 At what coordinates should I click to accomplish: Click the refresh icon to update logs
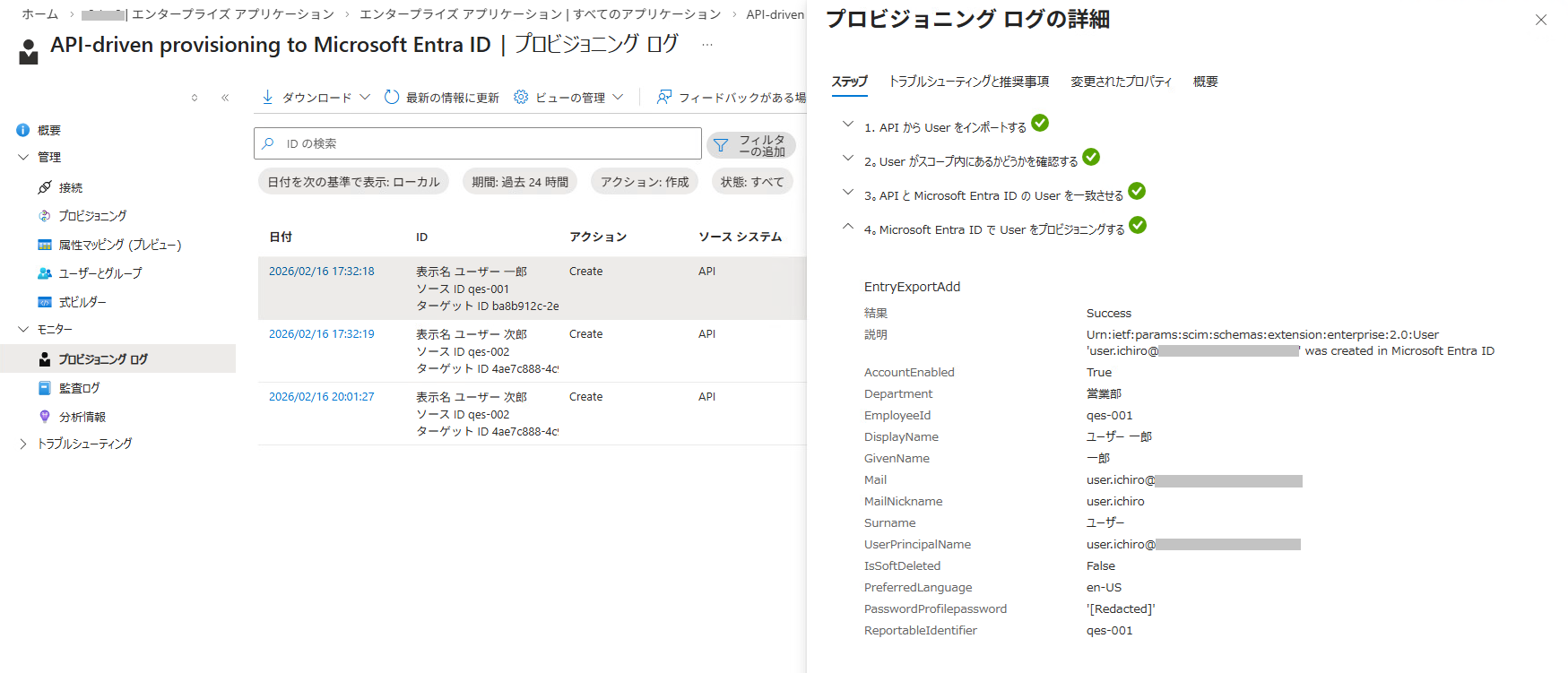[x=392, y=97]
